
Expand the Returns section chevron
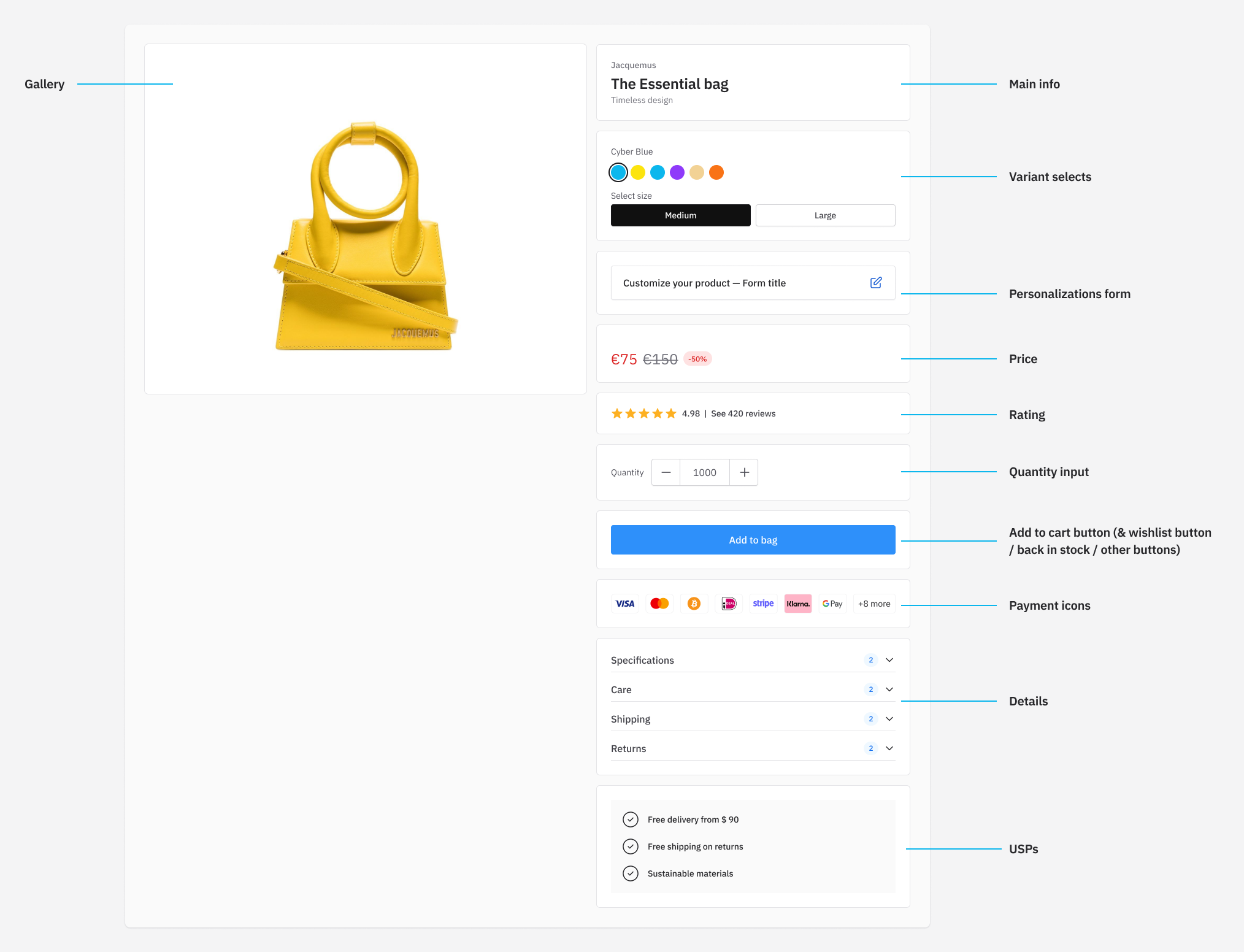coord(889,748)
